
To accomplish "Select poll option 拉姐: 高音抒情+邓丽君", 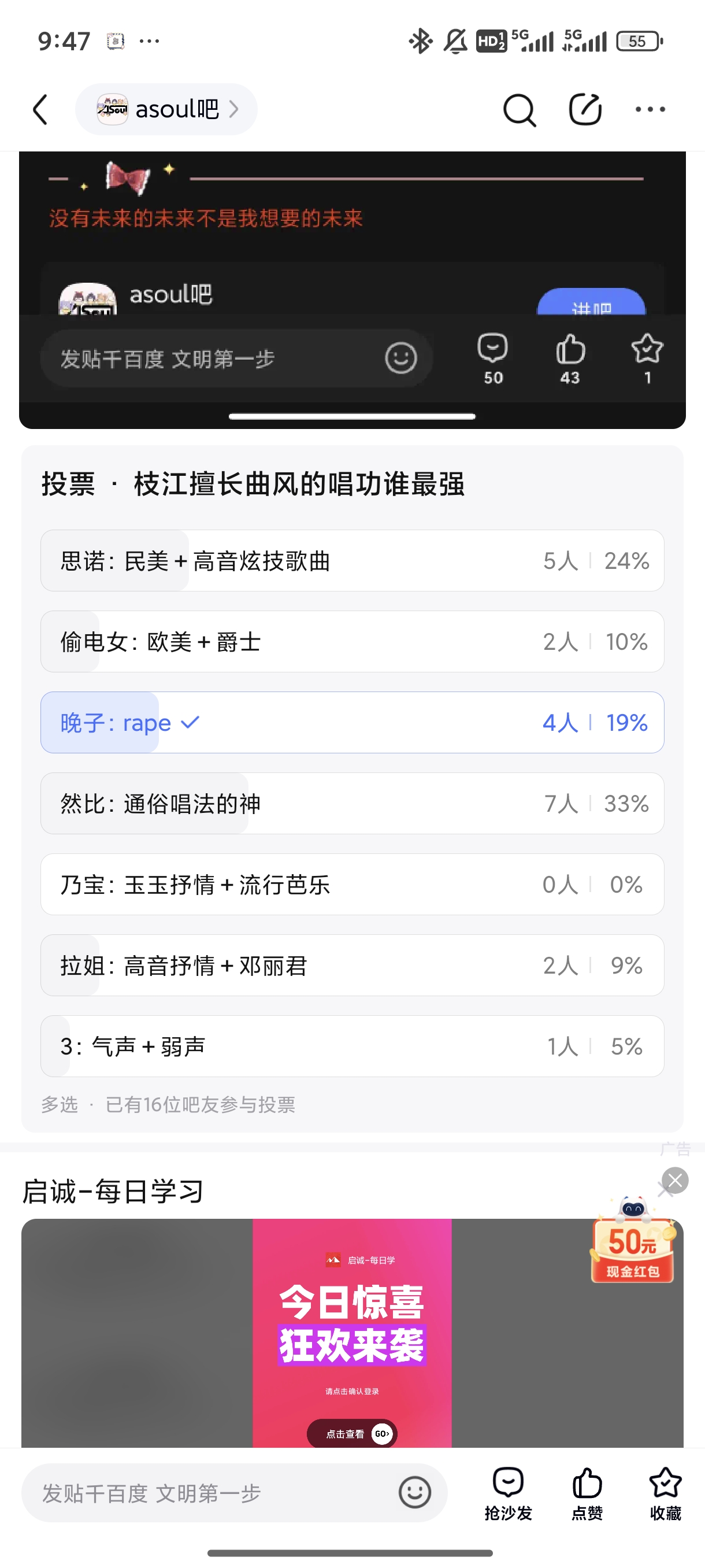I will (x=351, y=966).
